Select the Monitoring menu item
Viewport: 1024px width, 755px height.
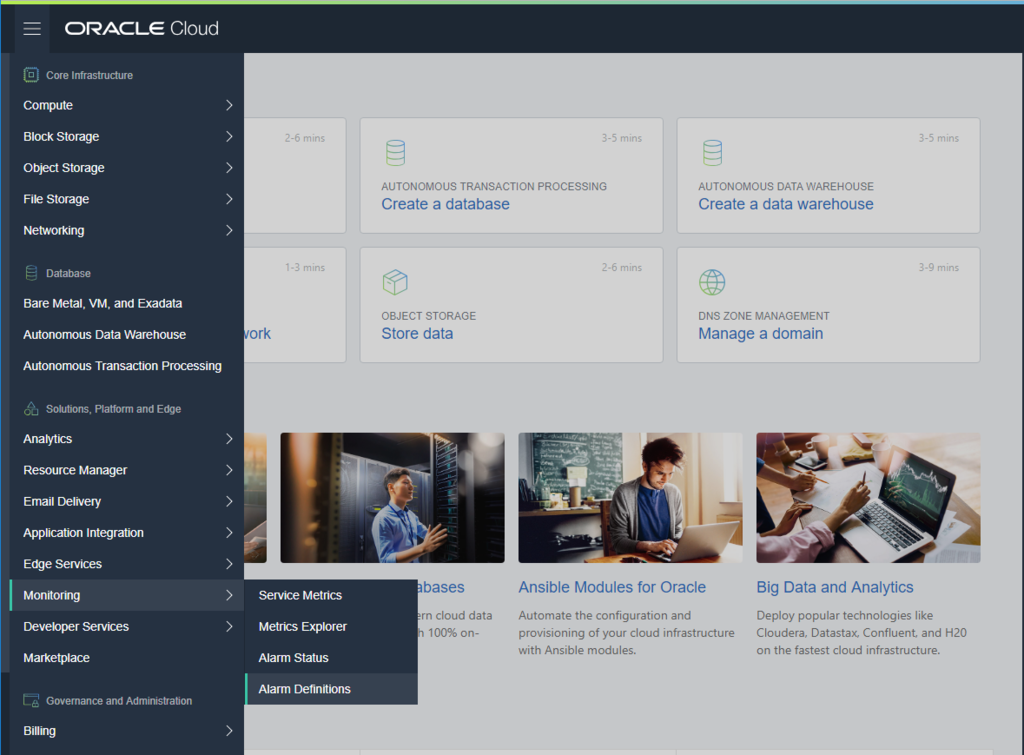click(x=127, y=596)
